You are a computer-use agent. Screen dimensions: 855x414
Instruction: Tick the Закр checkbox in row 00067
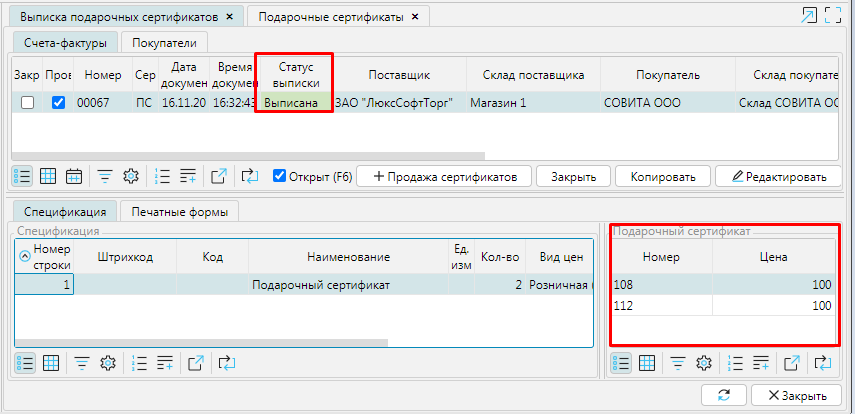point(27,102)
